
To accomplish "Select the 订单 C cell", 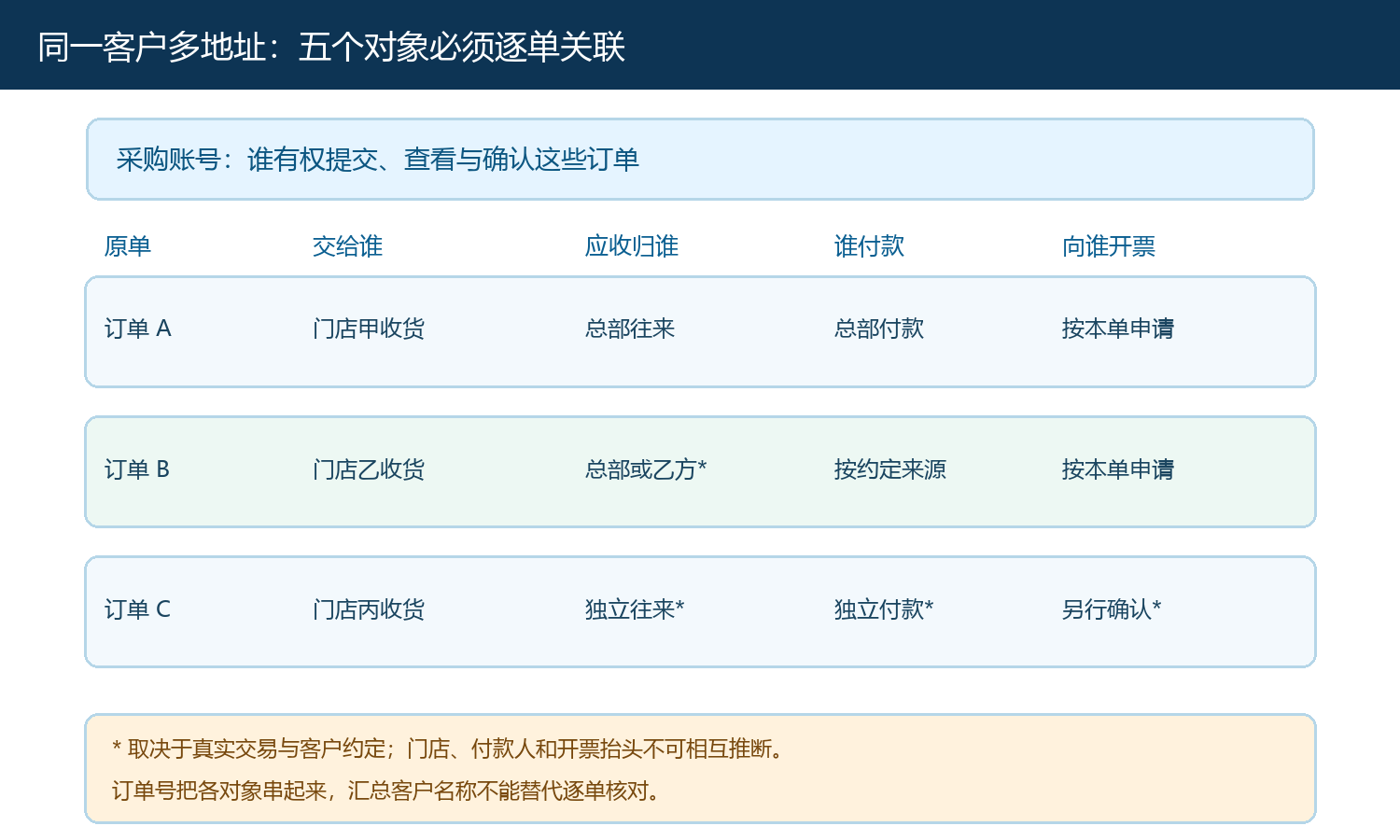I will [x=137, y=609].
